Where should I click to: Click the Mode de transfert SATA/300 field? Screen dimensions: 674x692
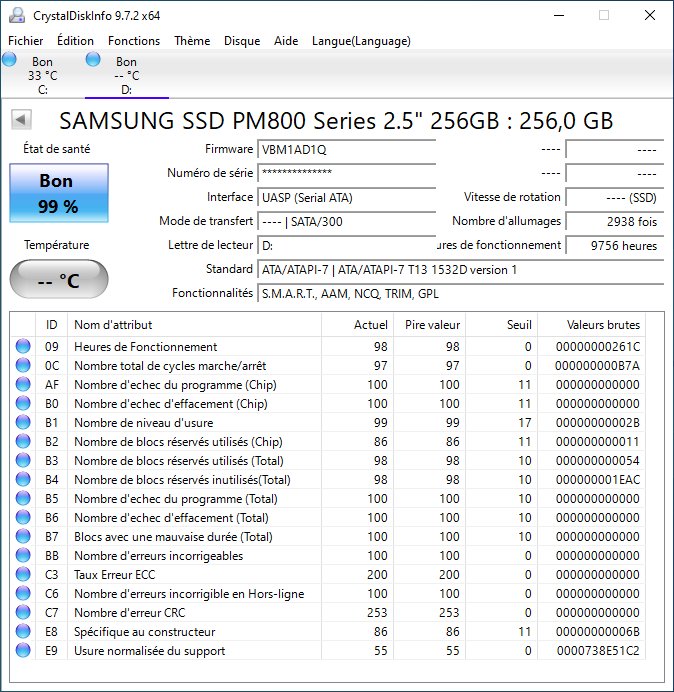click(x=346, y=221)
